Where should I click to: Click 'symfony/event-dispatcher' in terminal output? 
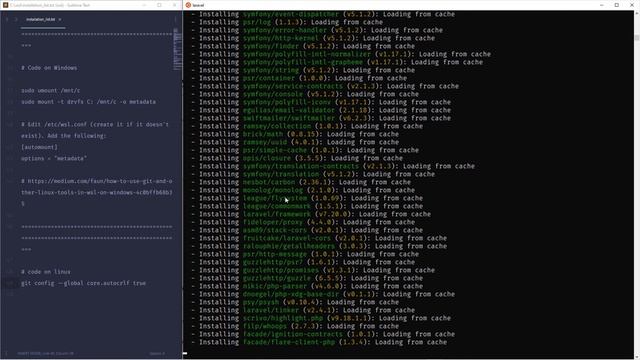coord(291,14)
